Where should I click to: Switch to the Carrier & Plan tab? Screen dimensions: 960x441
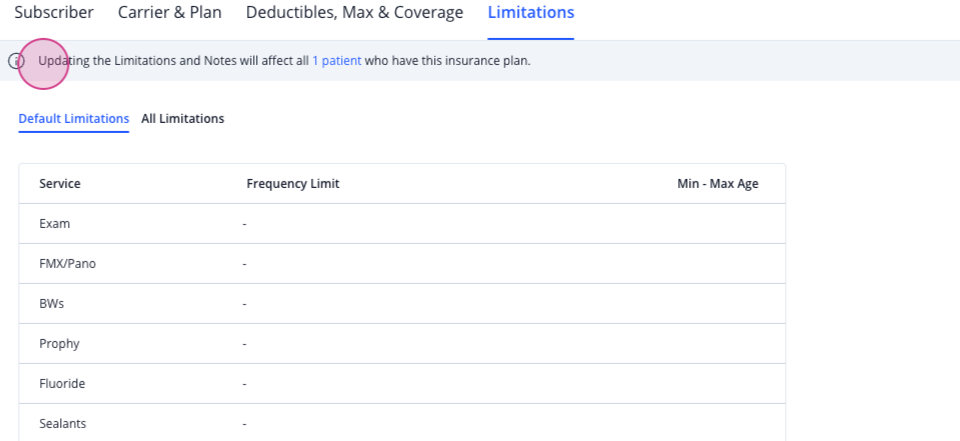coord(170,12)
